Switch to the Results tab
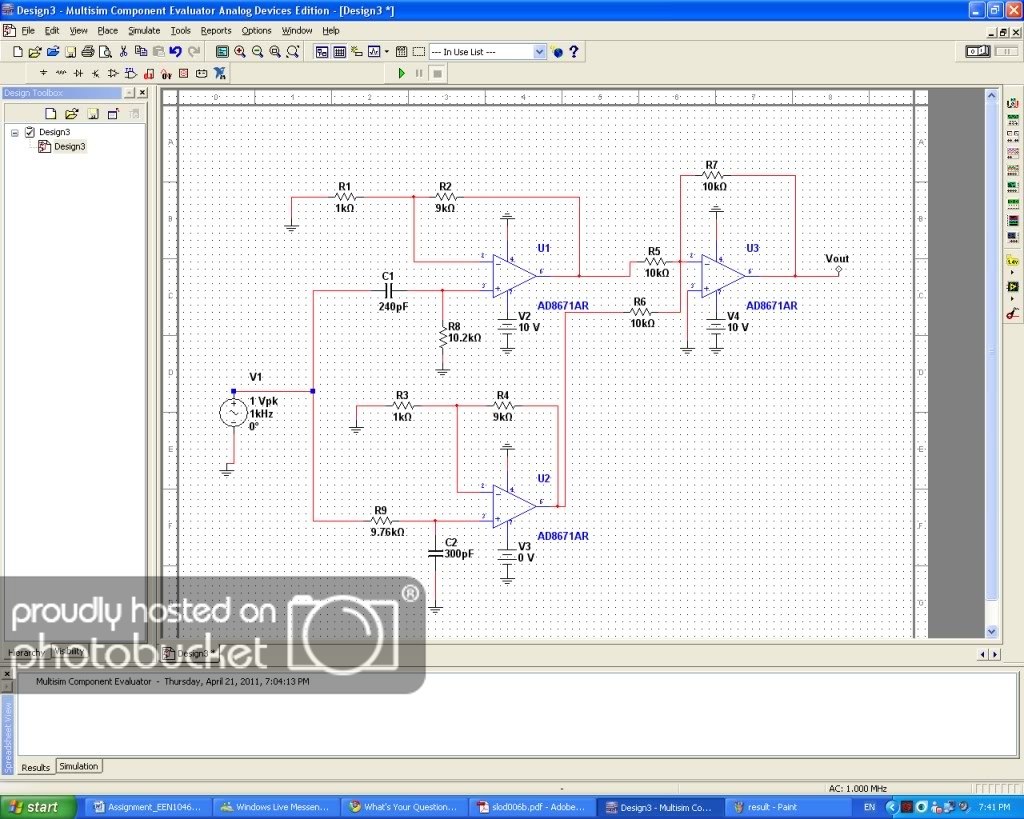The image size is (1024, 819). (35, 767)
